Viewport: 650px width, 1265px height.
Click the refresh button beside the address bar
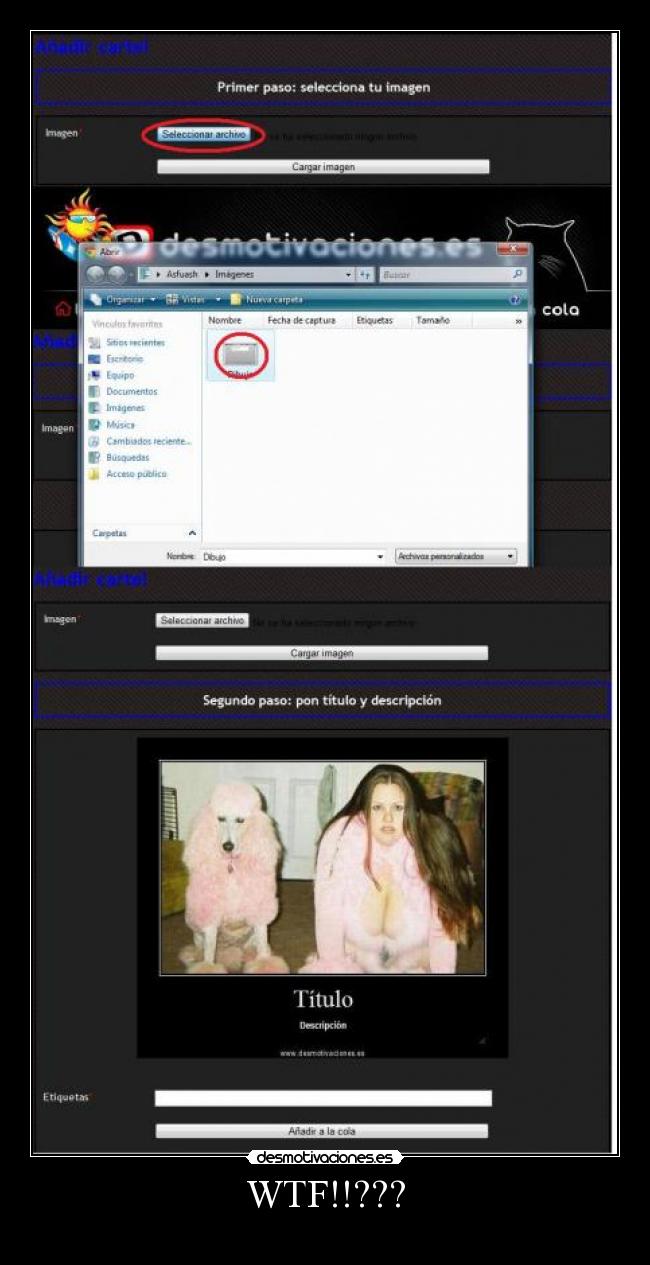(365, 274)
